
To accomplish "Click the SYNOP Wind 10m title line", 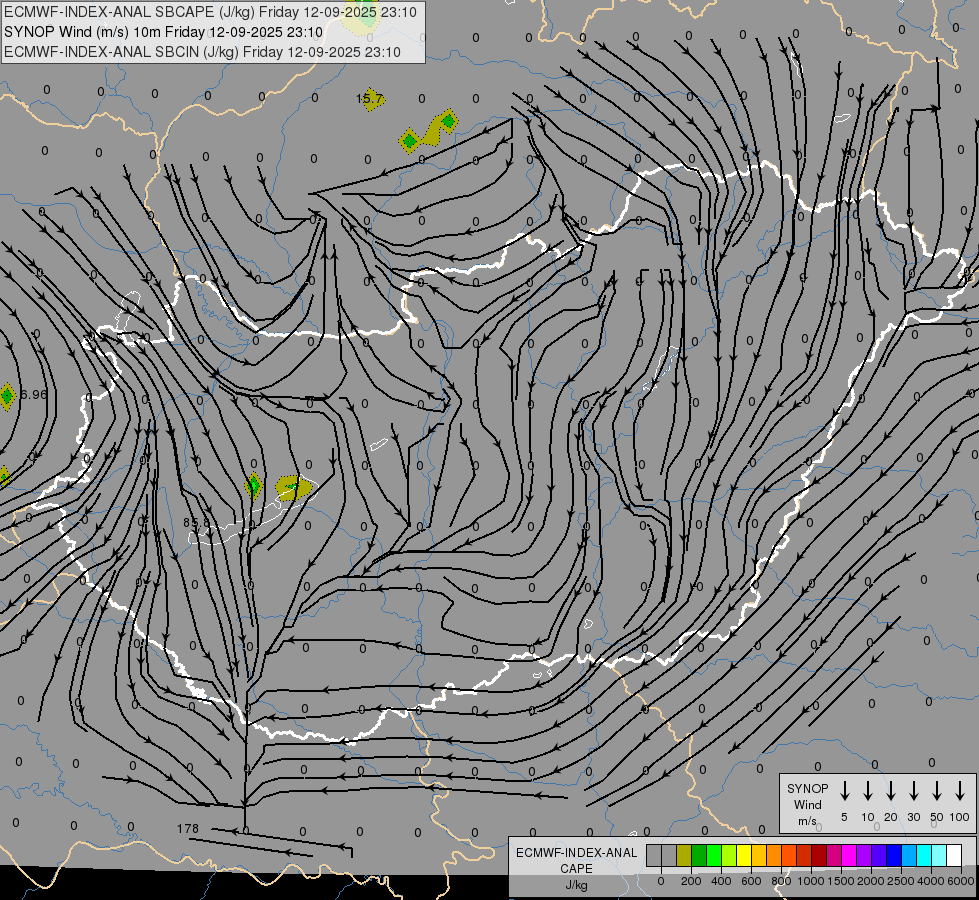I will [164, 32].
